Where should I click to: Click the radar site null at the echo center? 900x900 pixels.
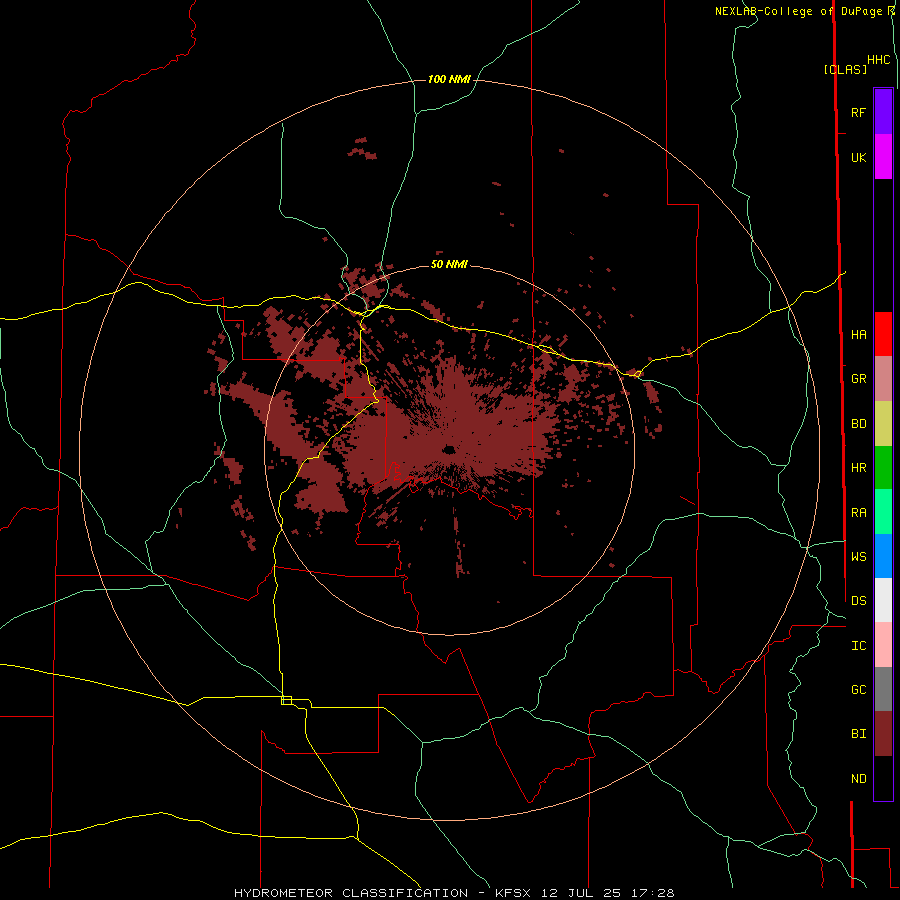pyautogui.click(x=449, y=449)
